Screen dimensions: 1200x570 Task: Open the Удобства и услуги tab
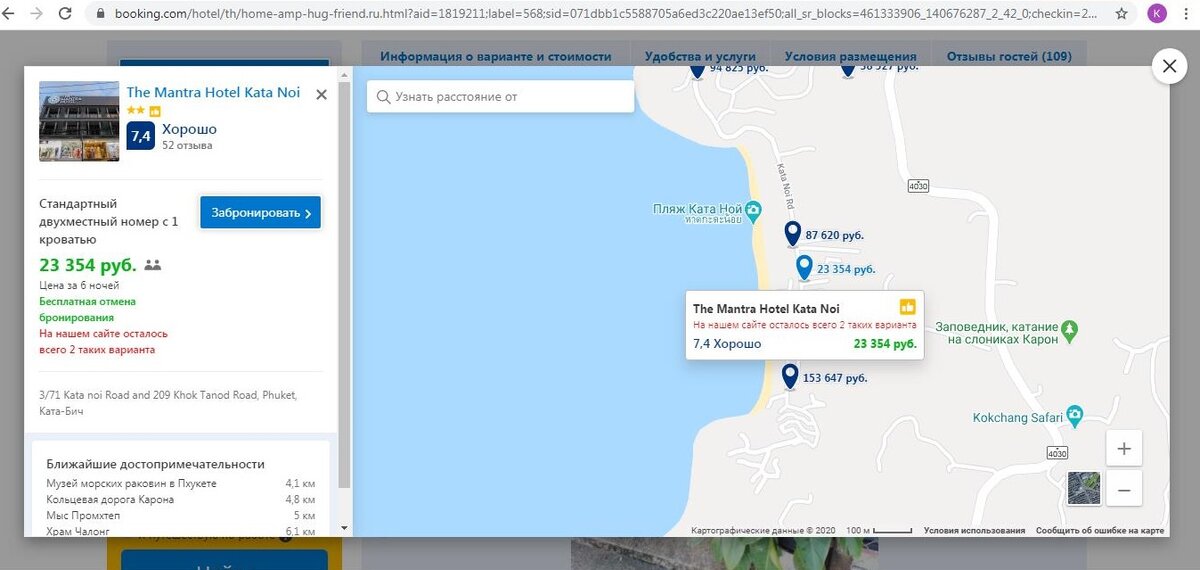(x=700, y=57)
